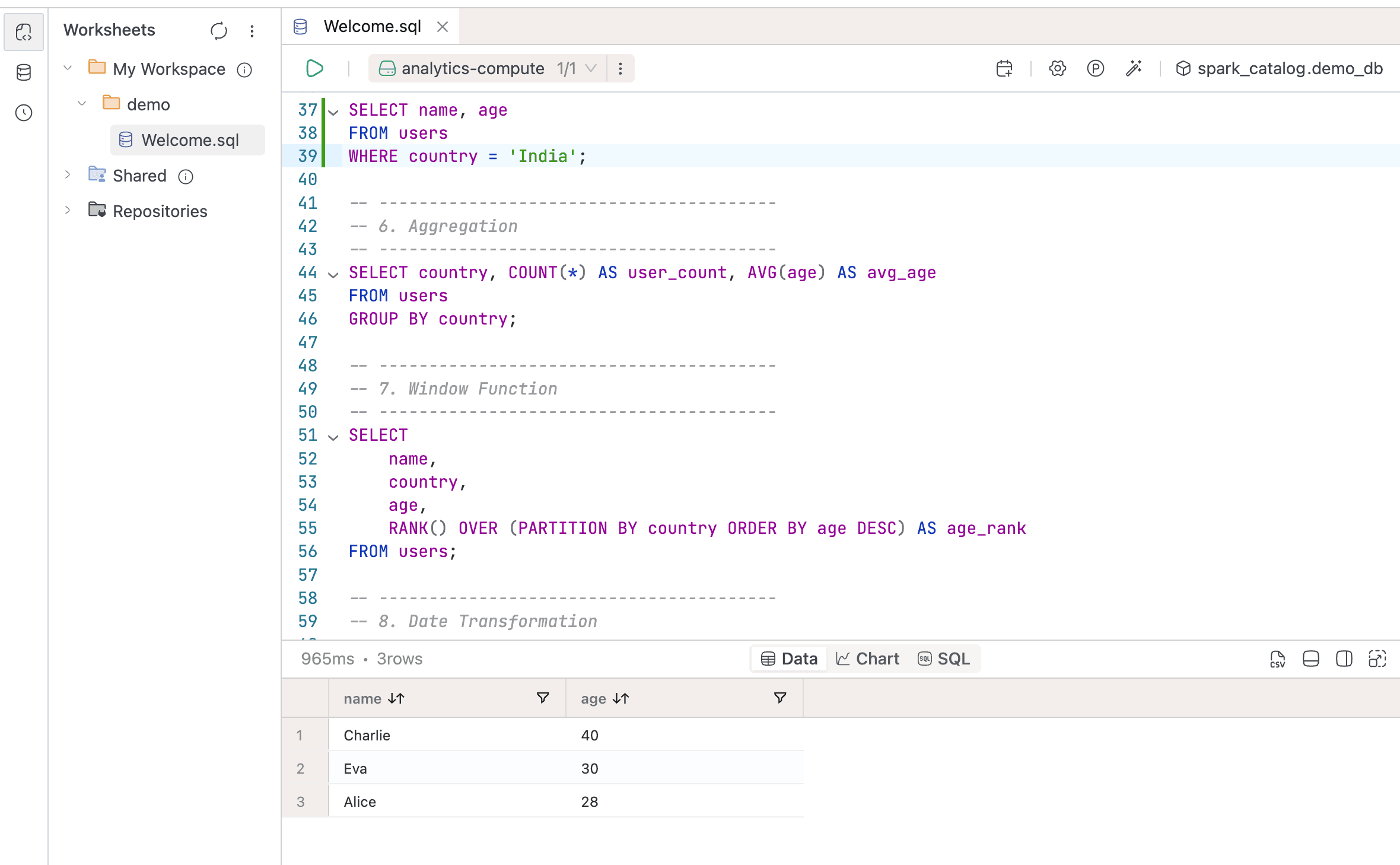The width and height of the screenshot is (1400, 865).
Task: Open the filter on the age column
Action: coord(780,698)
